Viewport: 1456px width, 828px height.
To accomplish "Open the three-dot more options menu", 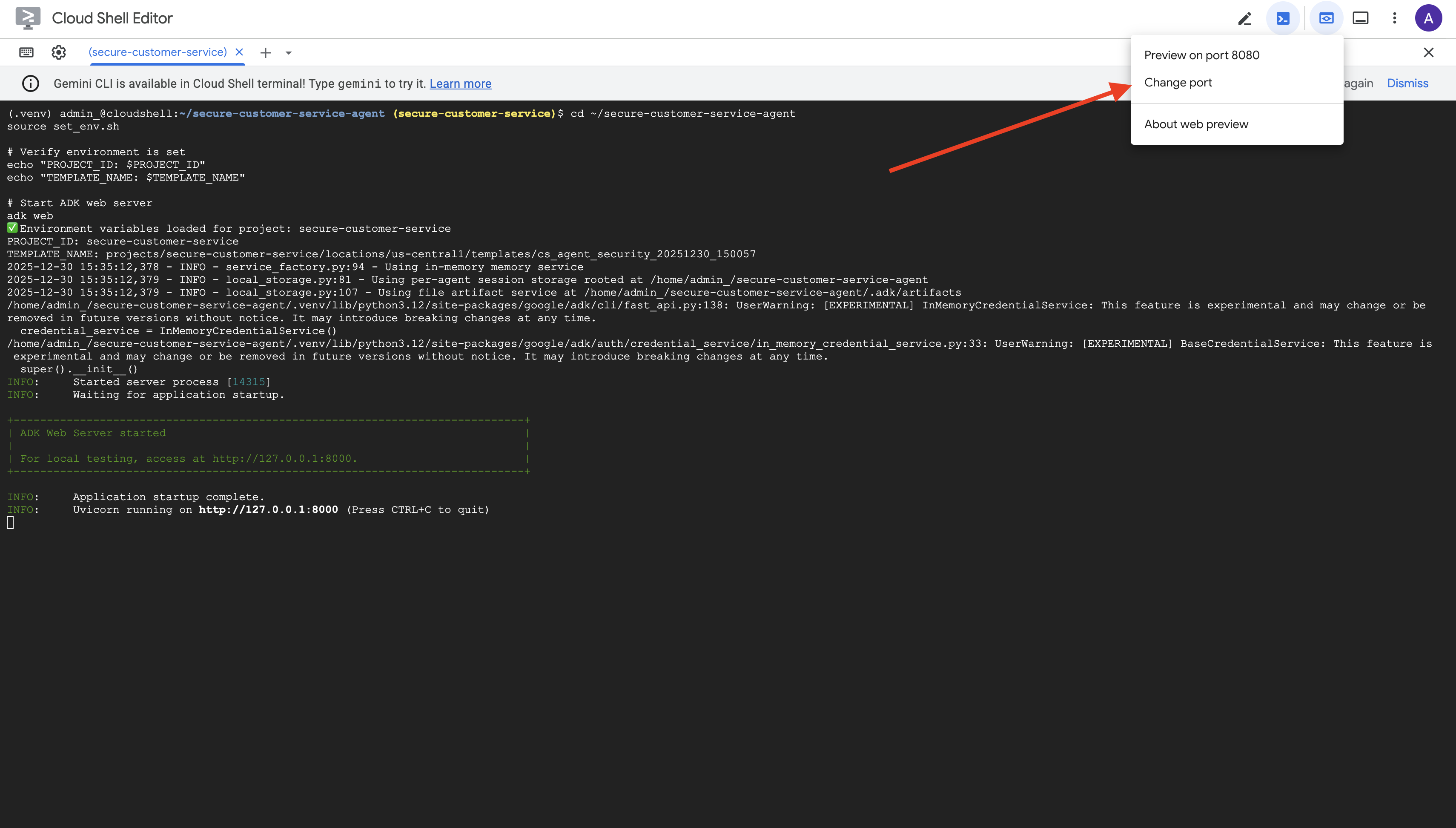I will 1395,17.
